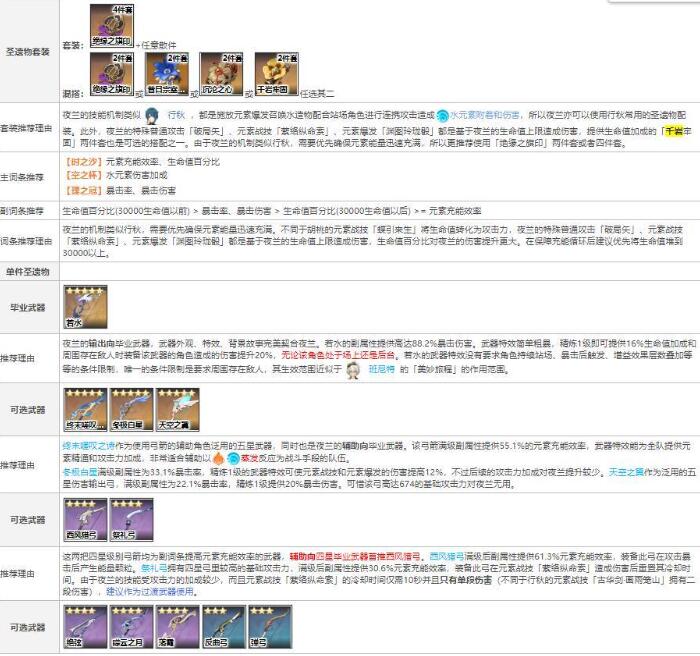Screen dimensions: 700x656
Task: Click the 2-piece 绝缘之旗印 mixed set icon
Action: tap(106, 74)
